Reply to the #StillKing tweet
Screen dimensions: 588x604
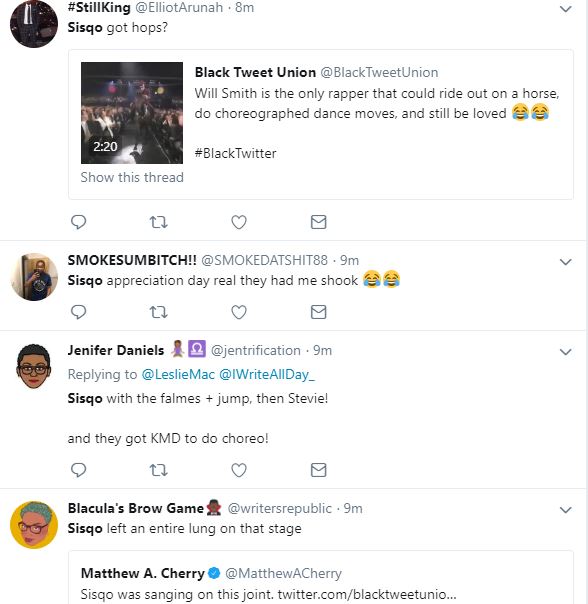[79, 222]
